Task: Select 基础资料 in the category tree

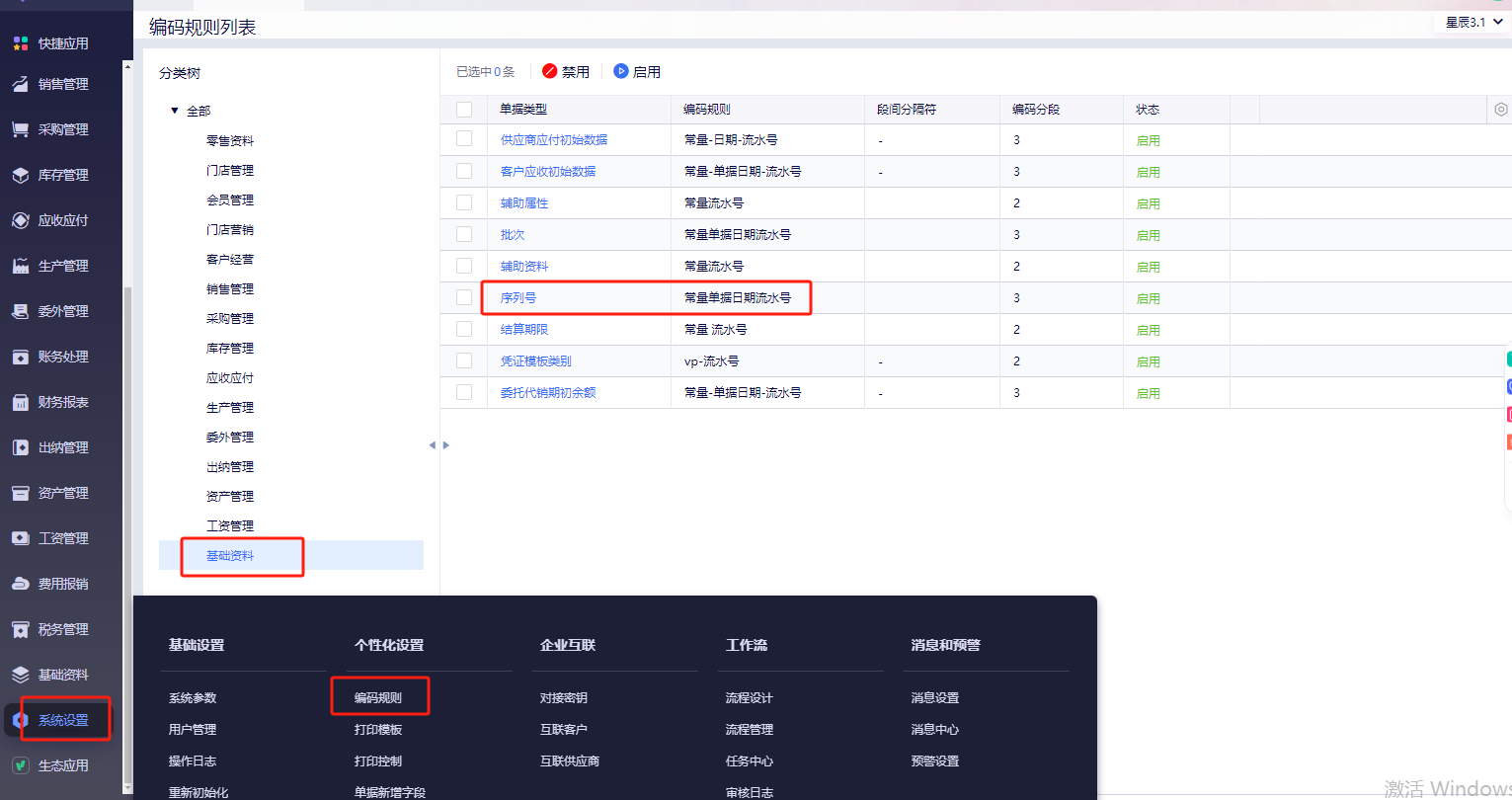Action: pyautogui.click(x=230, y=555)
